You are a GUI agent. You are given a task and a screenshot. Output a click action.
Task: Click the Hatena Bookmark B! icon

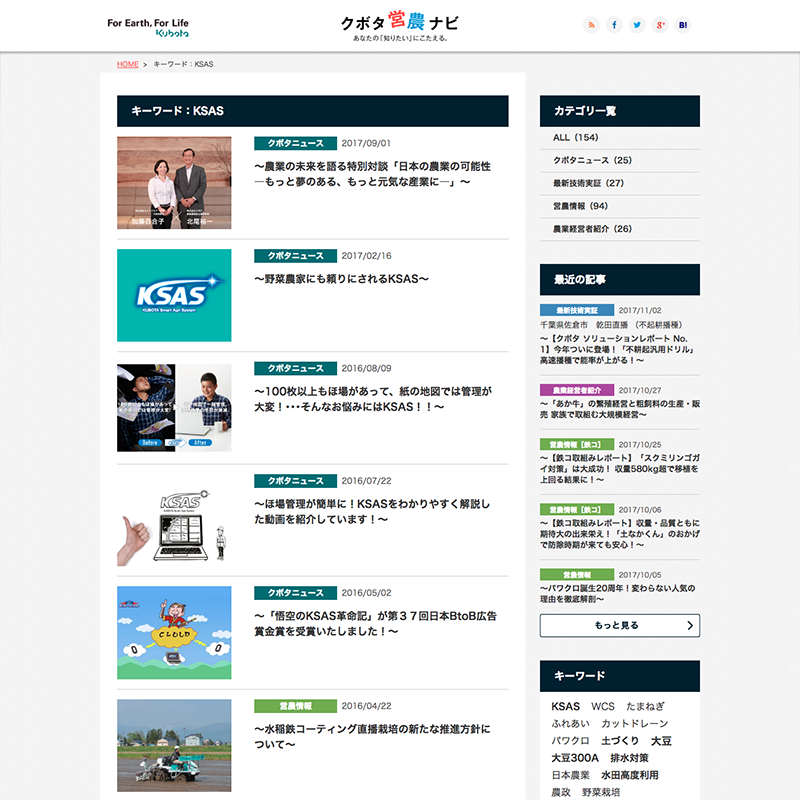point(683,24)
